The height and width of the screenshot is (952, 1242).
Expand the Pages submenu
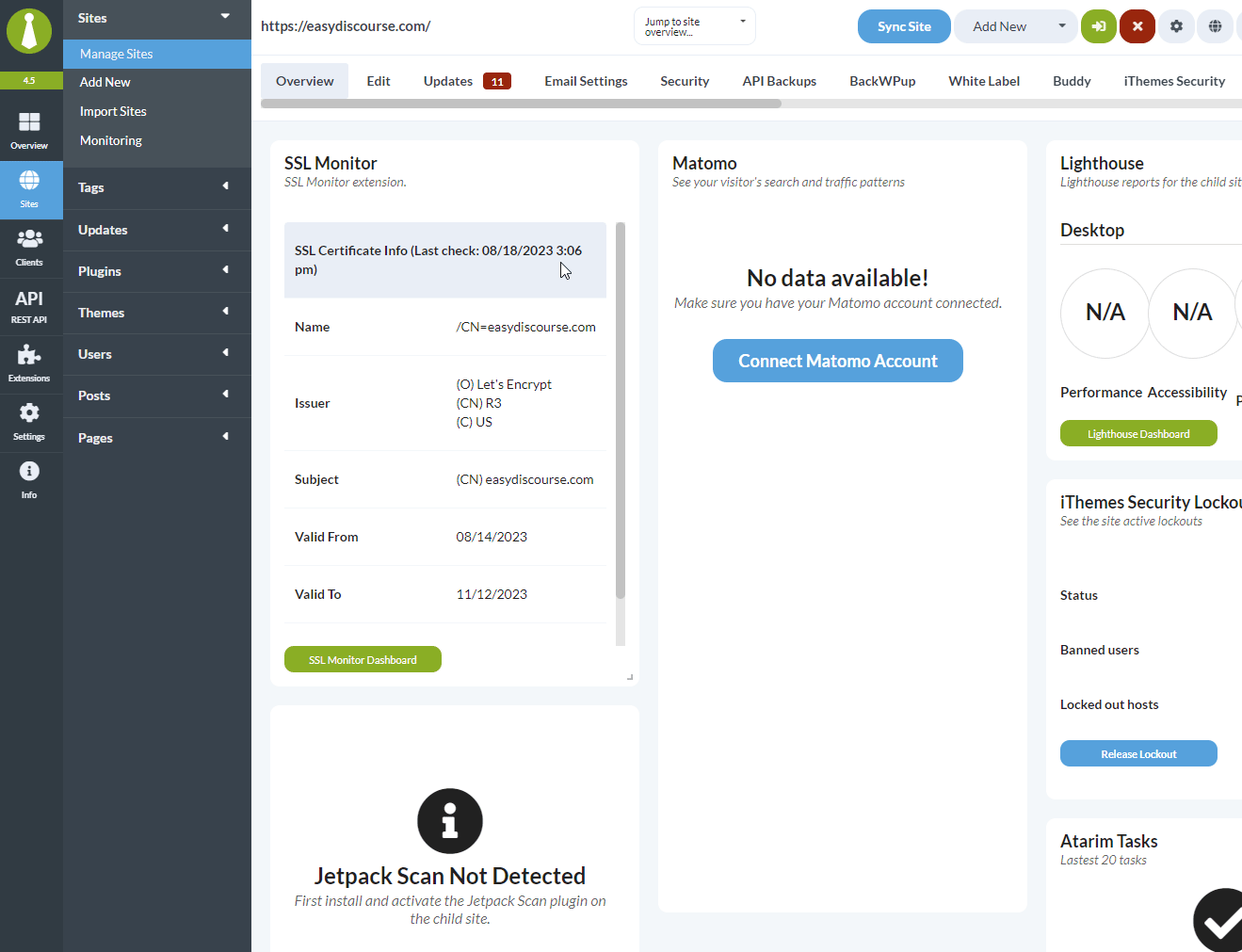tap(157, 438)
